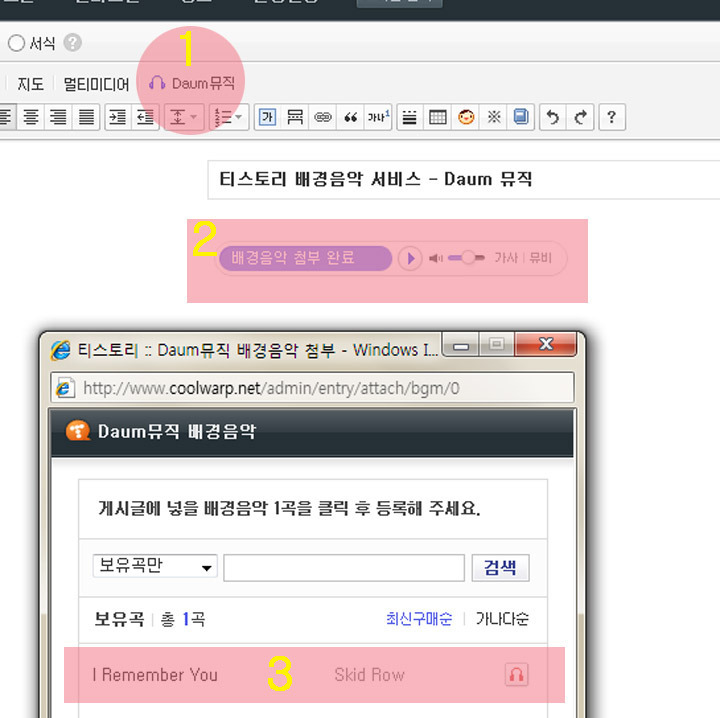Open the emoticon picker
Image resolution: width=720 pixels, height=718 pixels.
466,117
